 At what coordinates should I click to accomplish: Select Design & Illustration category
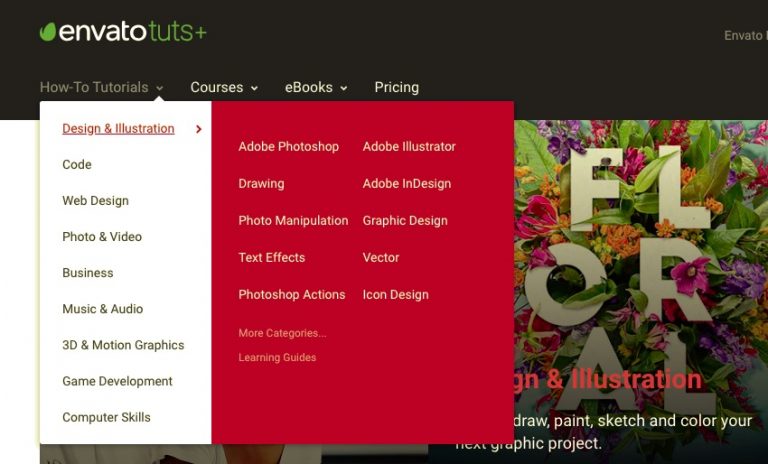118,128
